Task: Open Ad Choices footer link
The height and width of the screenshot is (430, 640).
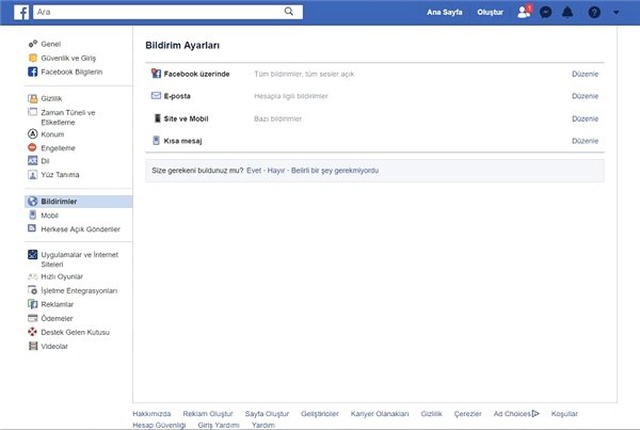Action: pos(516,414)
